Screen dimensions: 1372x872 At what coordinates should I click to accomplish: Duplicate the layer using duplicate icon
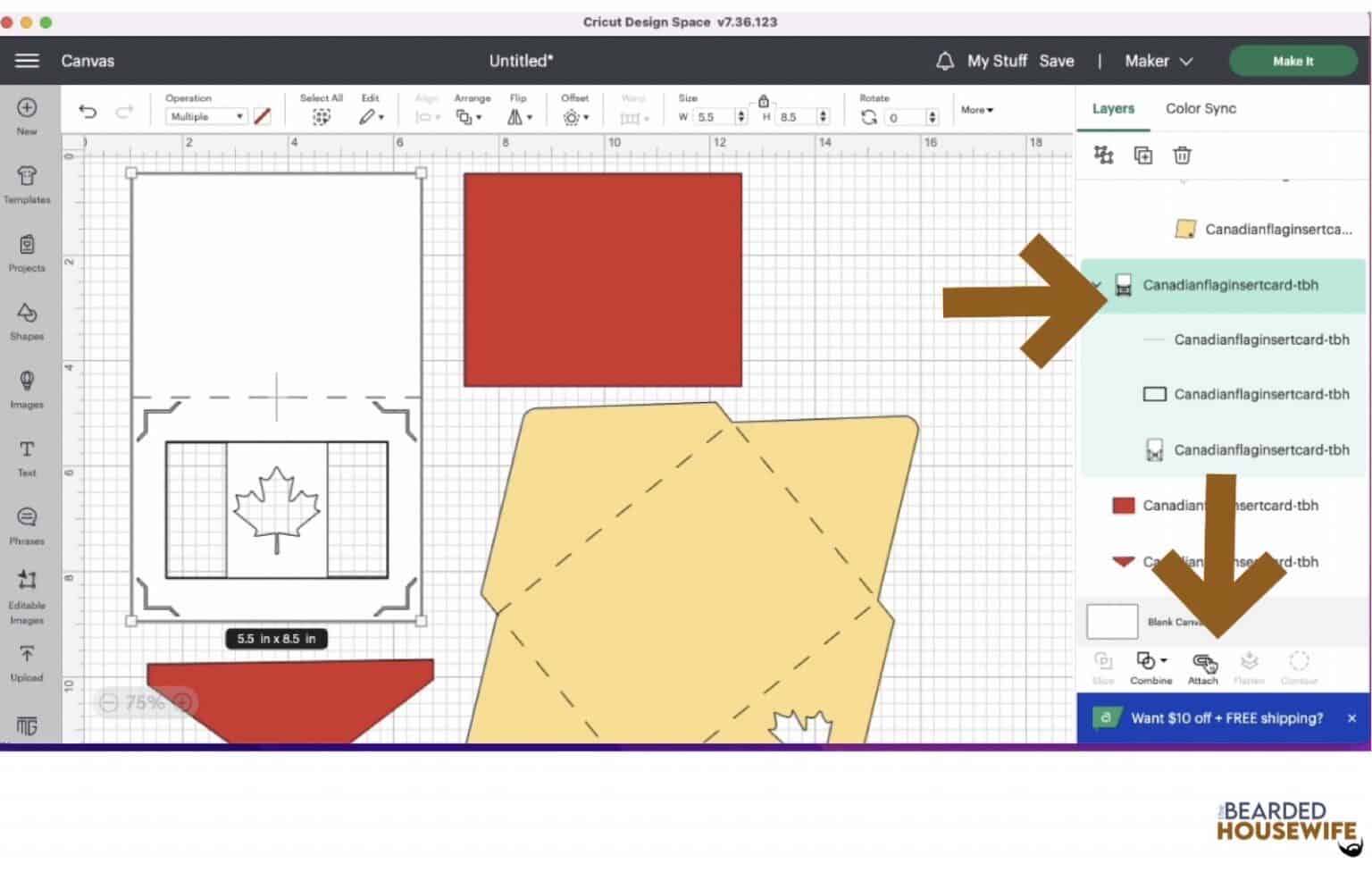(x=1142, y=155)
